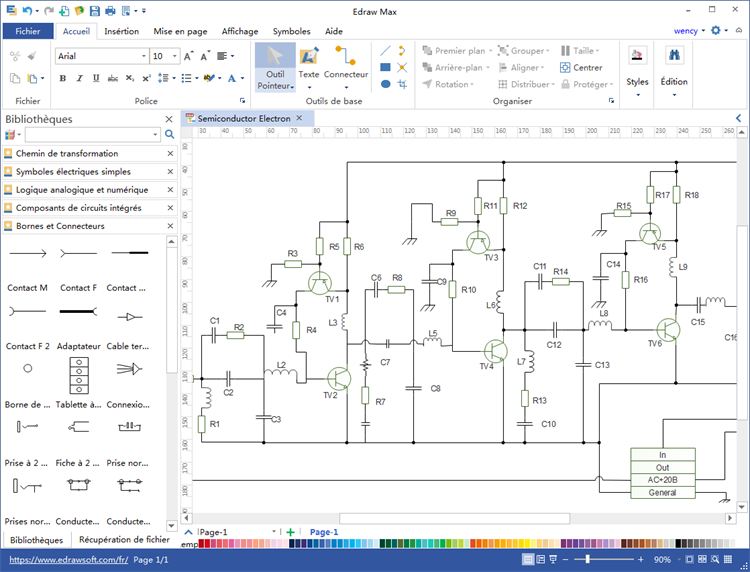Toggle bold formatting

pyautogui.click(x=63, y=78)
